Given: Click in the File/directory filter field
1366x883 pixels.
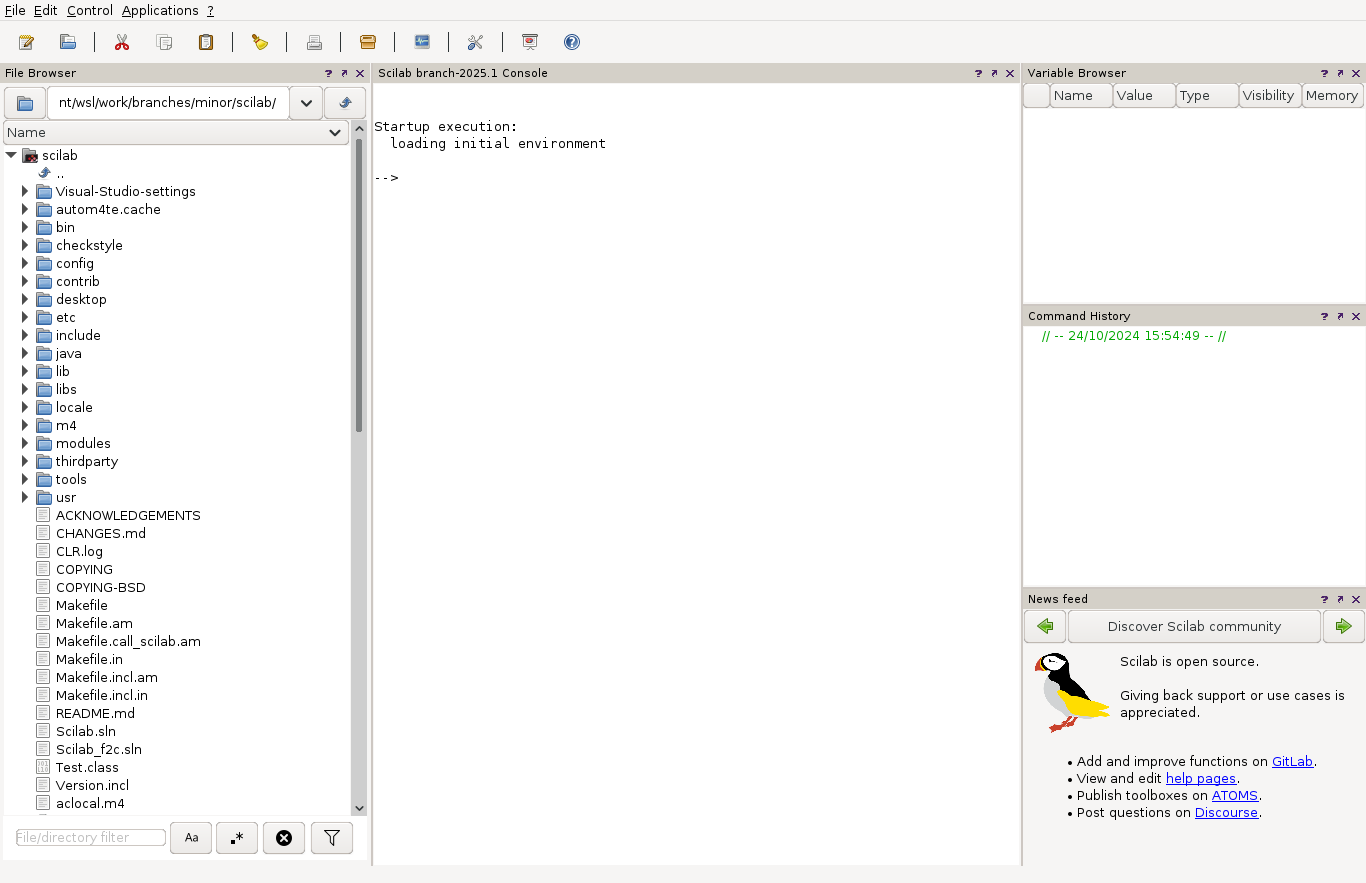Looking at the screenshot, I should [91, 838].
